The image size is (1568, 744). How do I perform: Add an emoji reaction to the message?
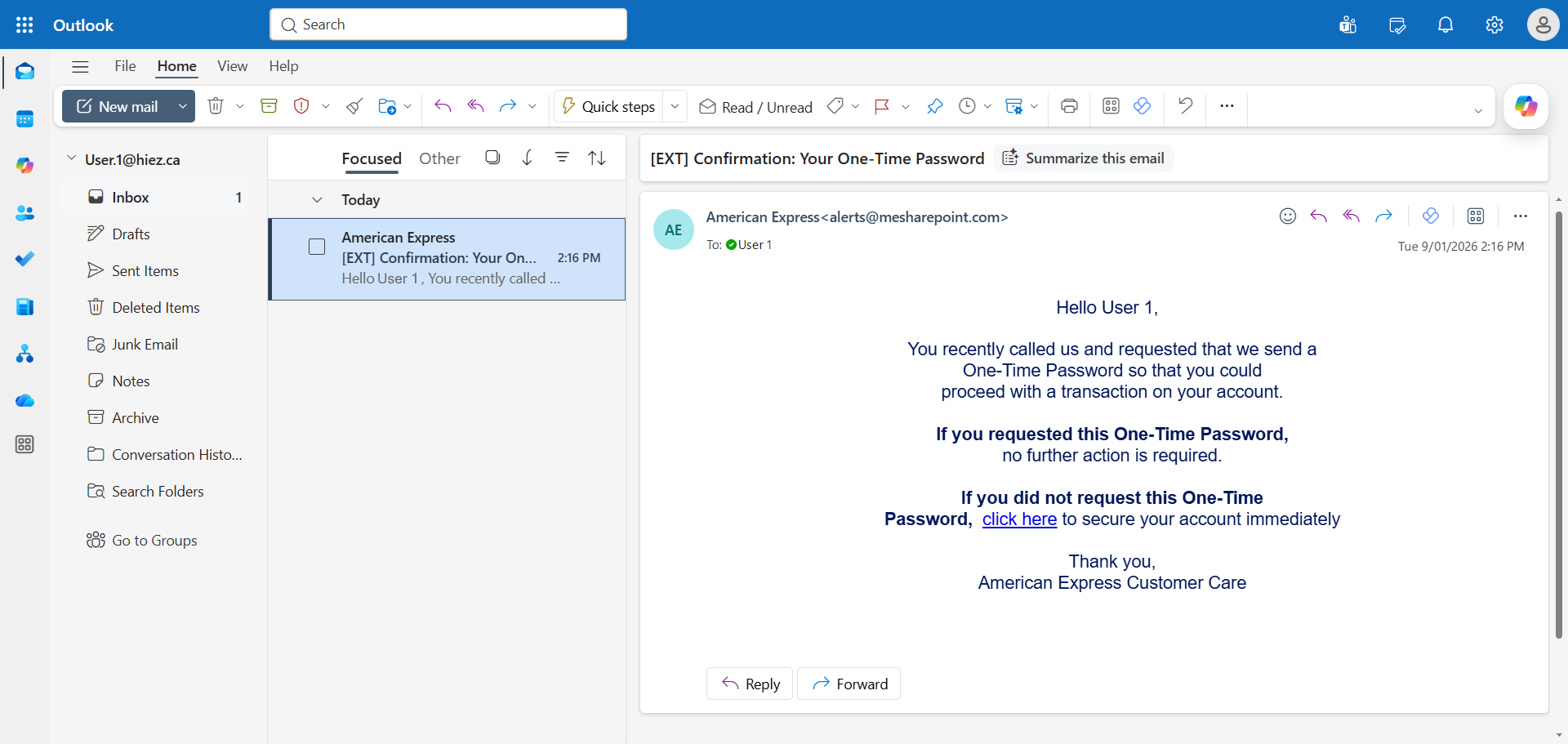(x=1288, y=216)
